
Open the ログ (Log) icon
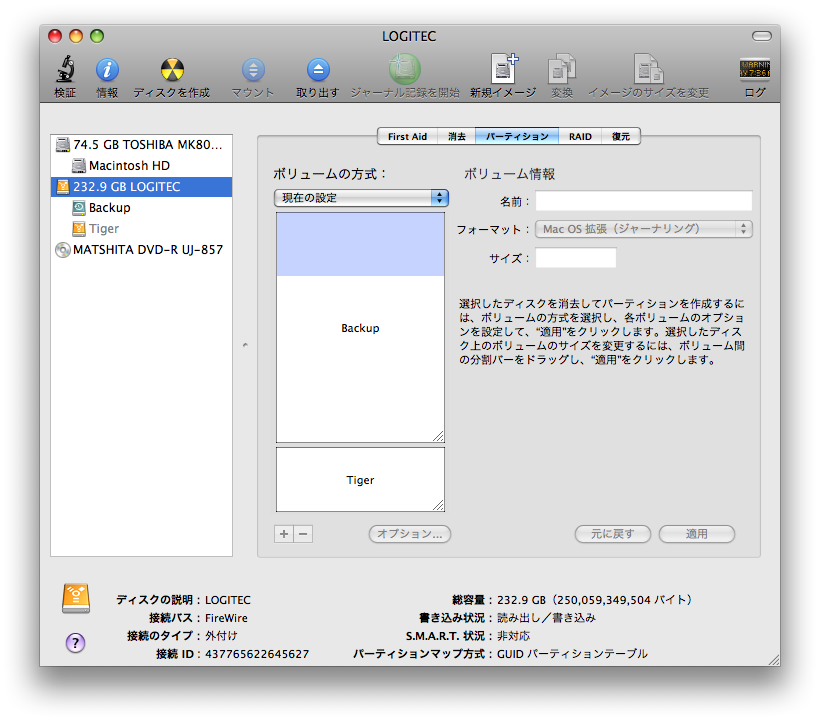[x=755, y=69]
